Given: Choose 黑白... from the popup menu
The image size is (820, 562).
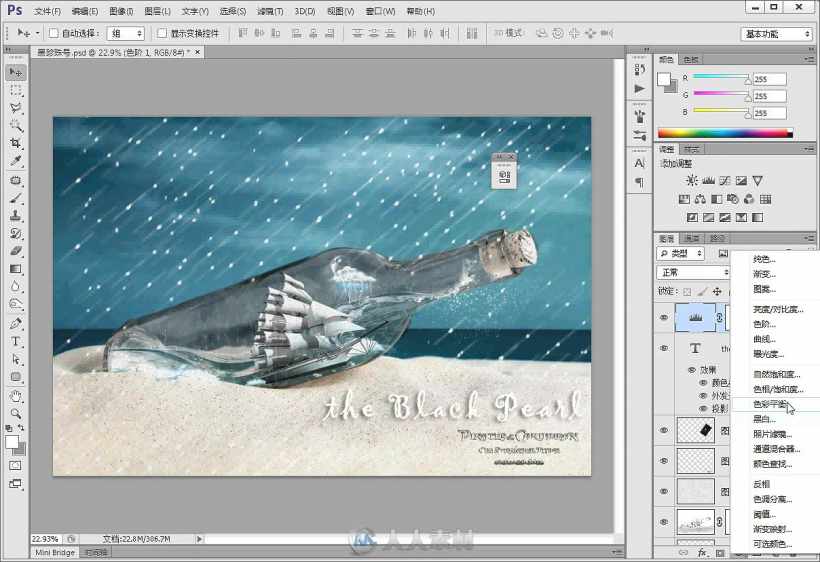Looking at the screenshot, I should (764, 419).
